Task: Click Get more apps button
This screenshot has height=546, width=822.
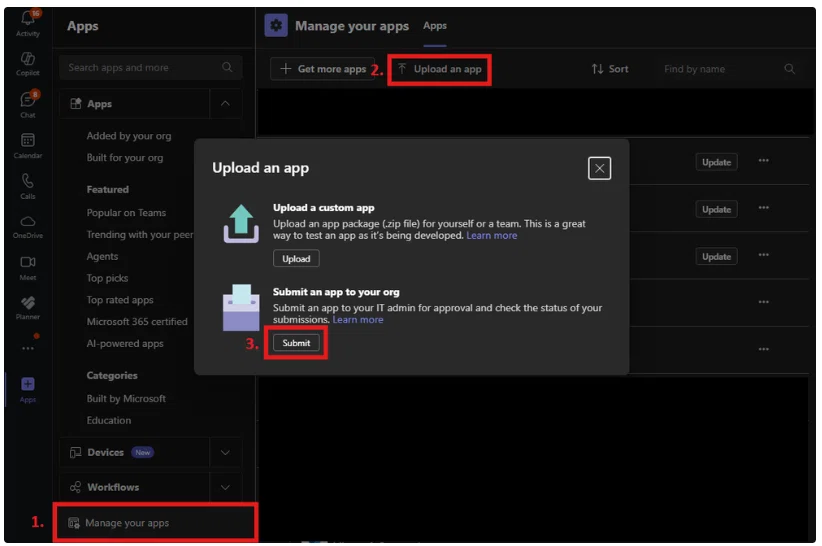Action: coord(323,69)
